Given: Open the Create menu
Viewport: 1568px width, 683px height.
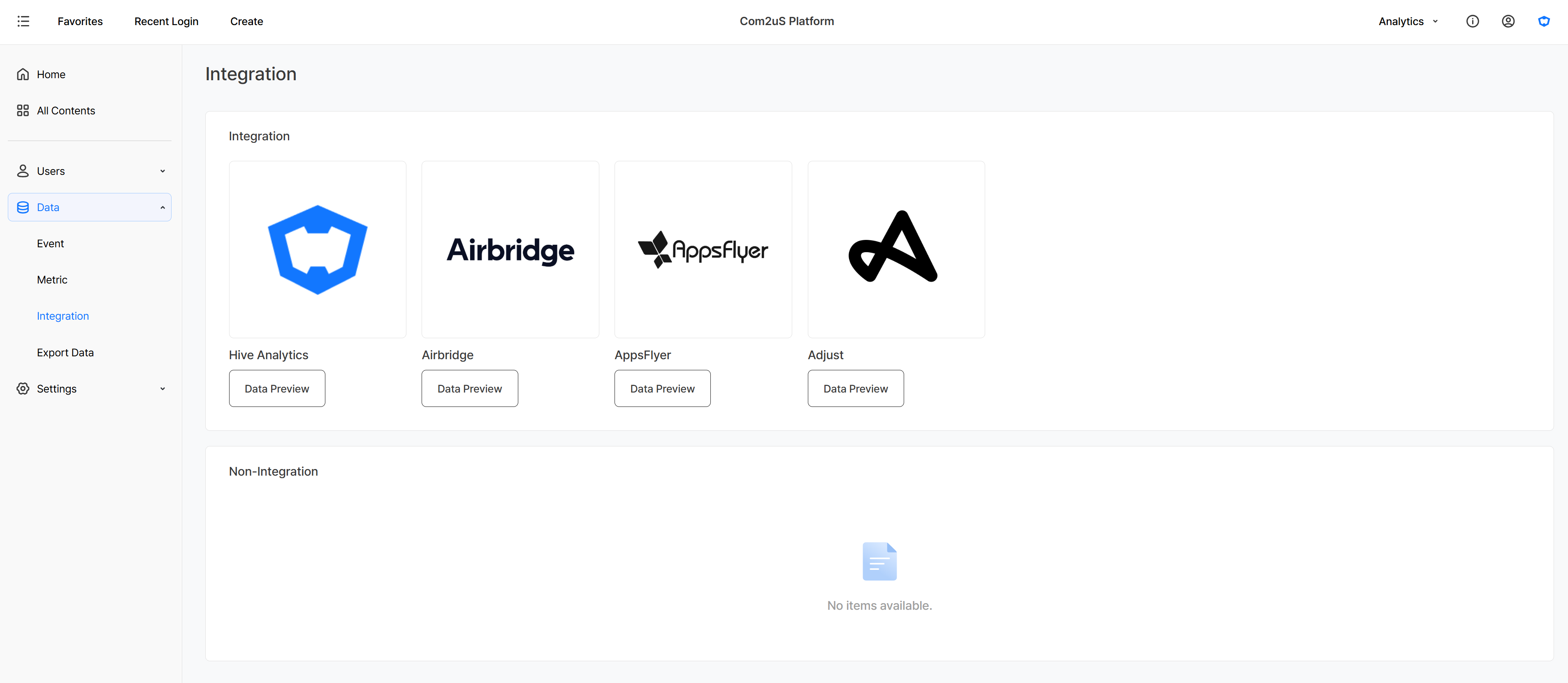Looking at the screenshot, I should click(x=246, y=21).
